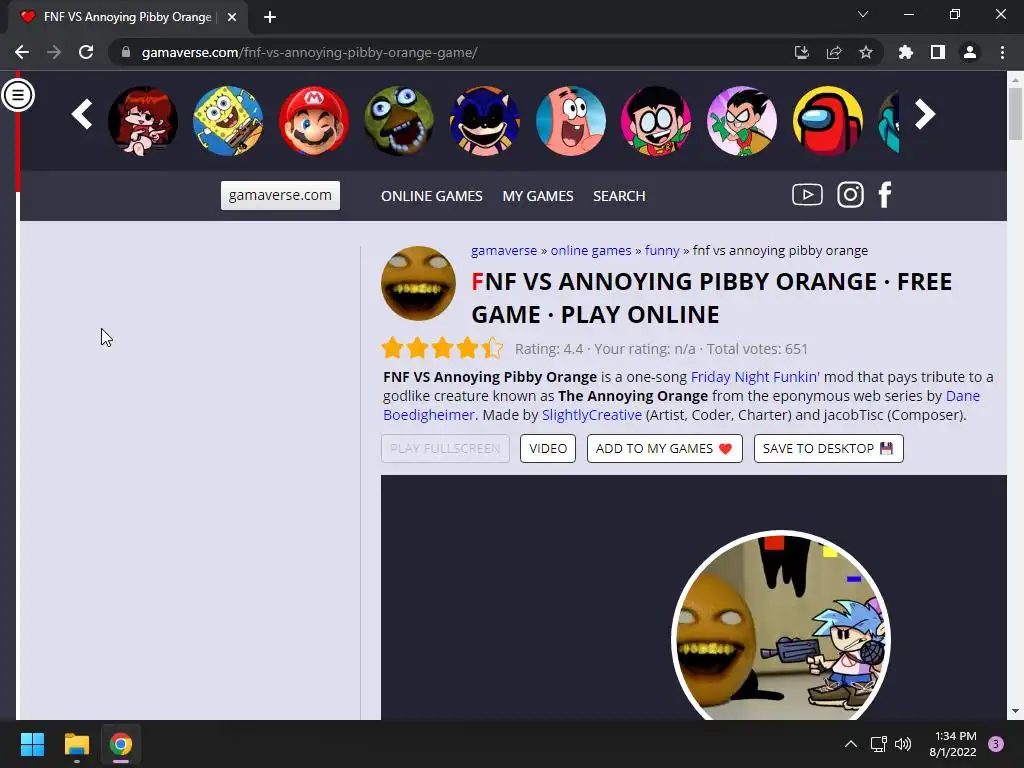Click the page vertical scrollbar thumb
Screen dimensions: 1024x768
[1015, 114]
